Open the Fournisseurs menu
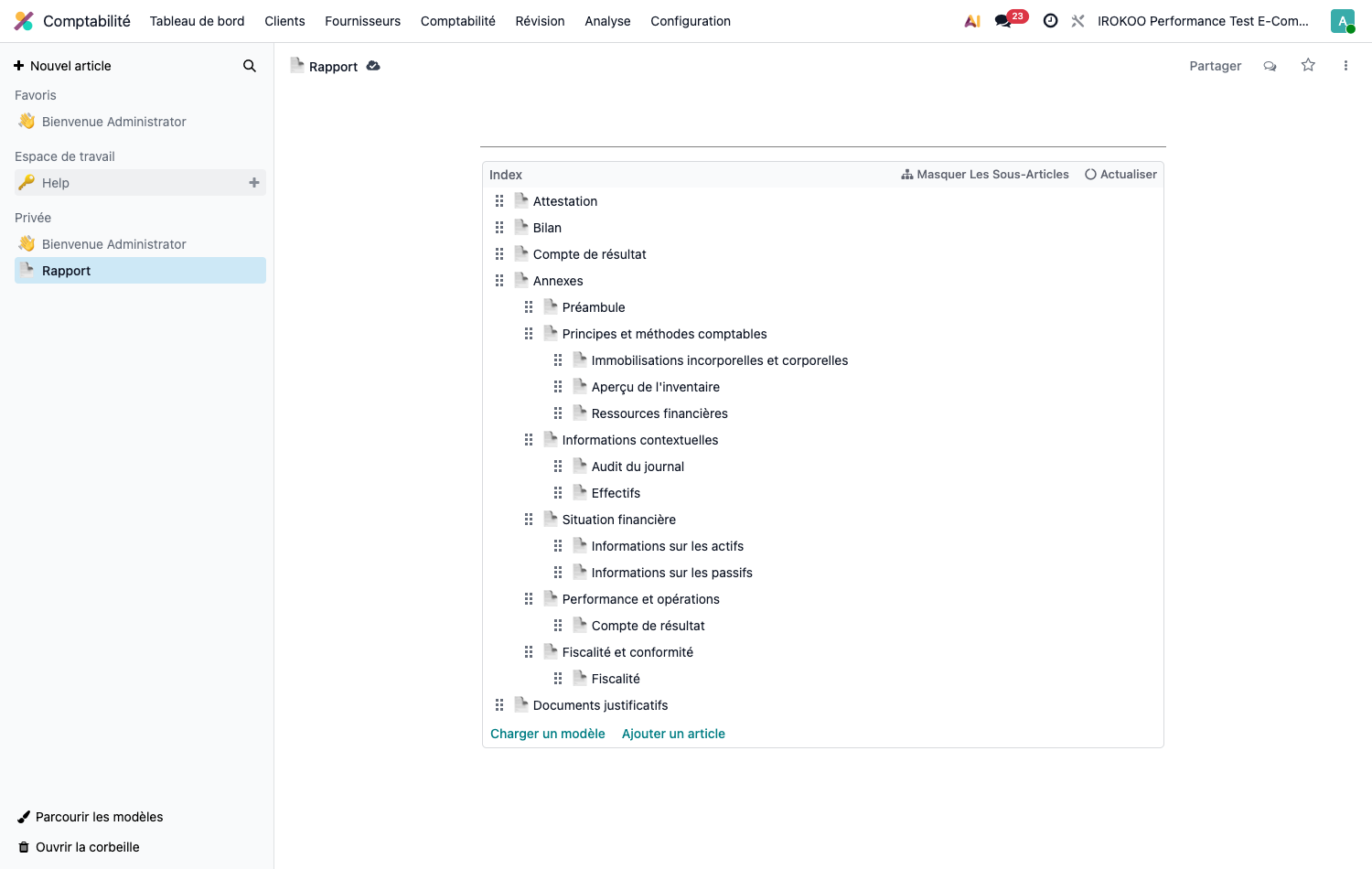 point(362,21)
